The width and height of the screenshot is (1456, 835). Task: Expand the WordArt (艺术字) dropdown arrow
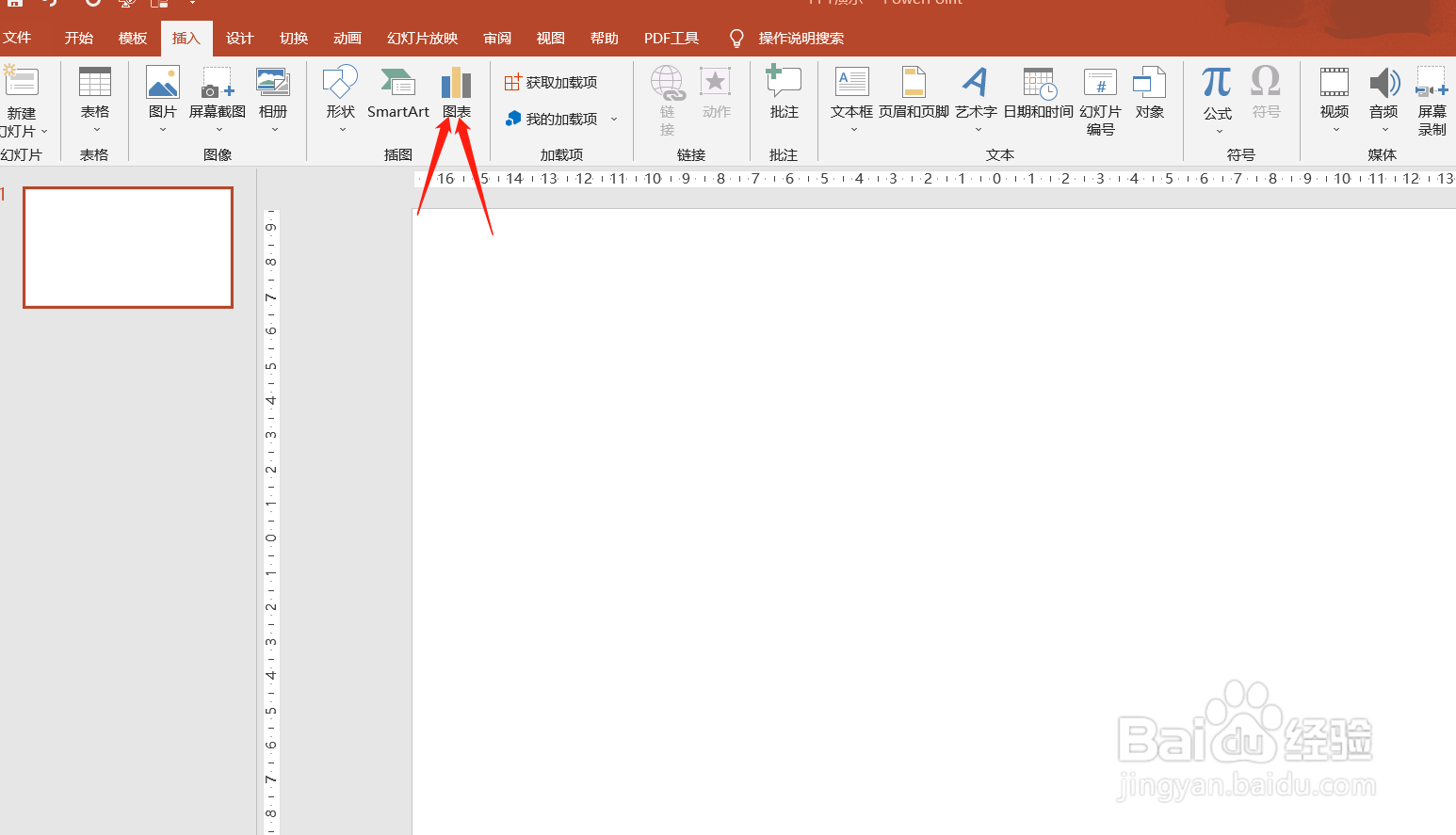coord(978,130)
